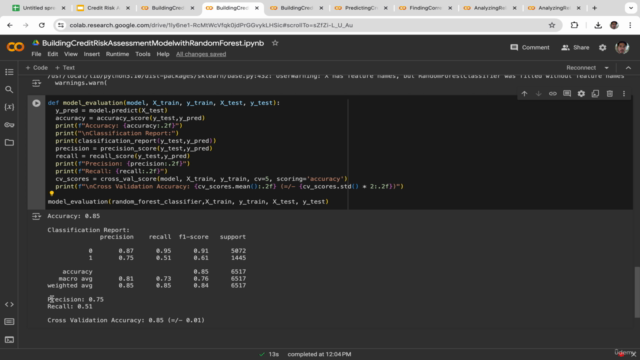
Task: Open a new browser tab
Action: (x=595, y=8)
